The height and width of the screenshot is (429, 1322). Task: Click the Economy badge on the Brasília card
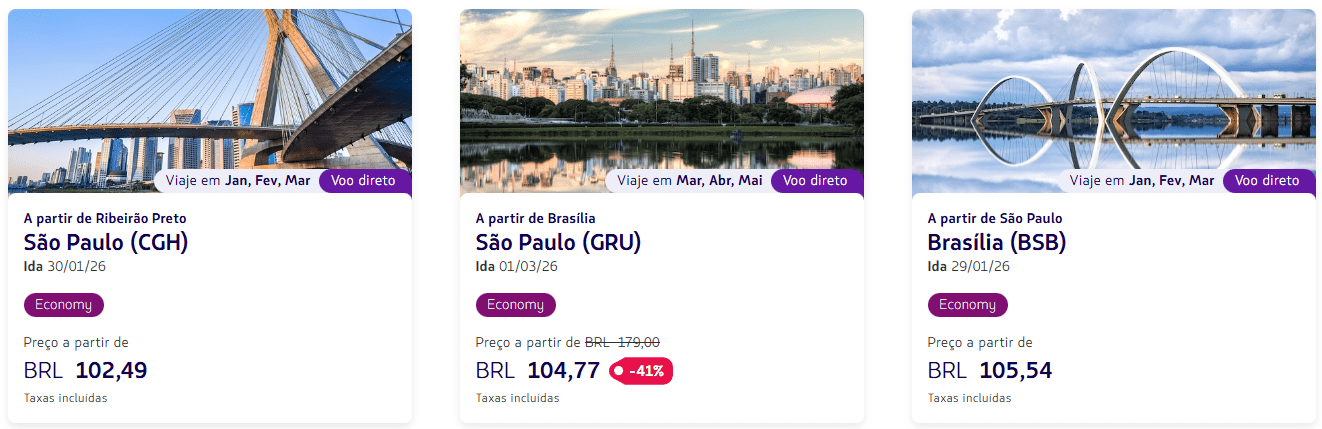(x=967, y=305)
